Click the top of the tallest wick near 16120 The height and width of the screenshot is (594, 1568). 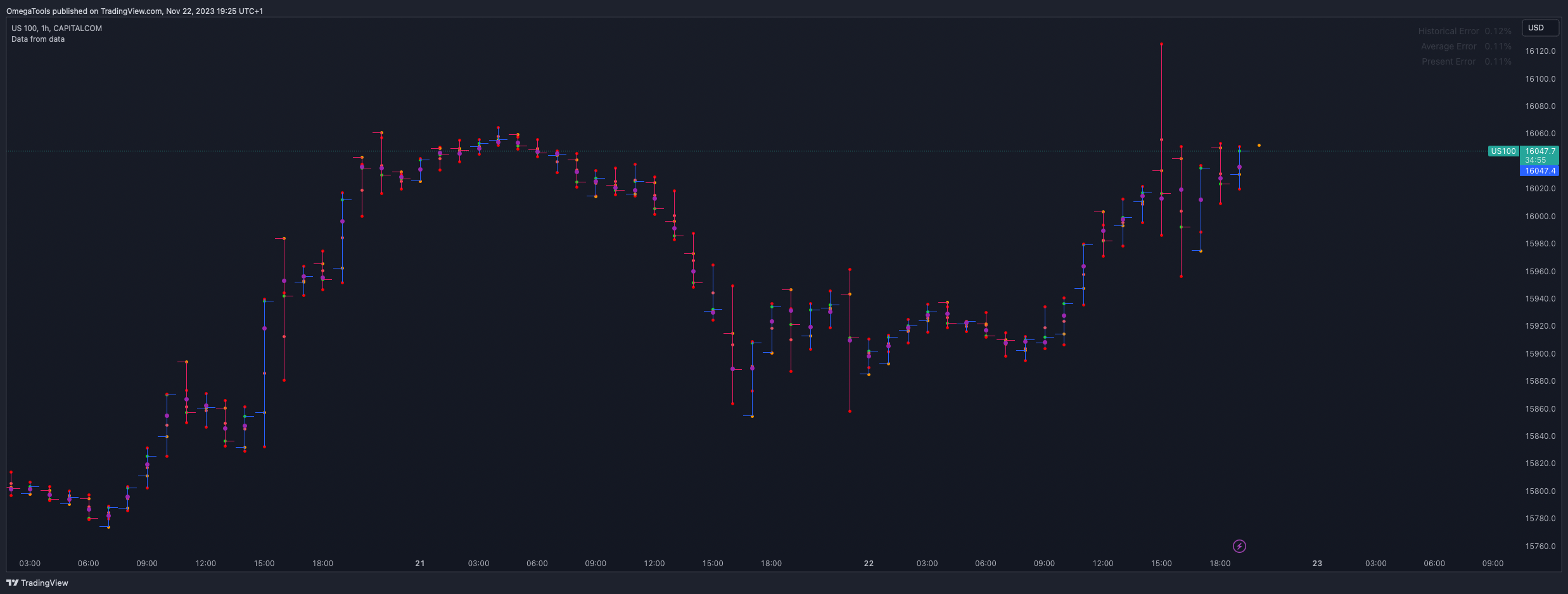click(1161, 44)
